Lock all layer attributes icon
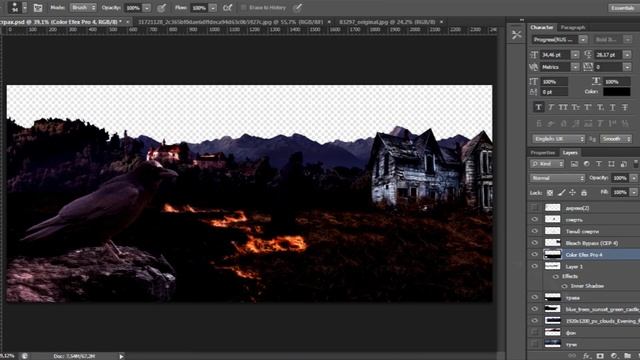Image resolution: width=640 pixels, height=360 pixels. click(584, 193)
